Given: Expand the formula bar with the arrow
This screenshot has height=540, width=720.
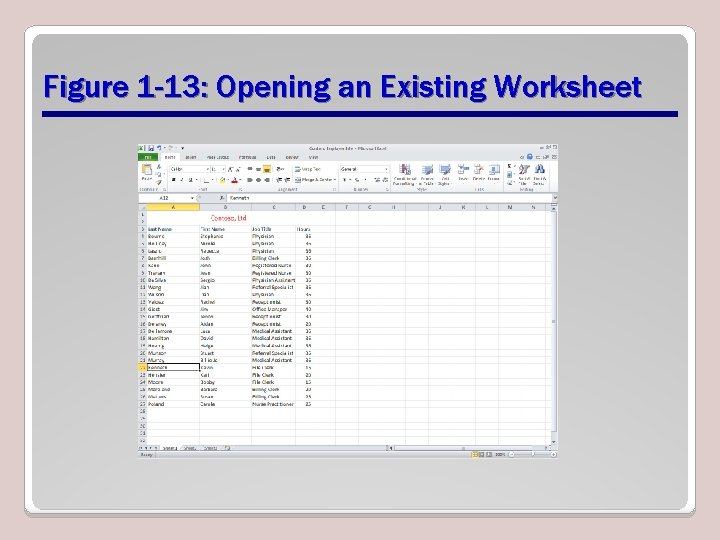Looking at the screenshot, I should click(x=555, y=198).
